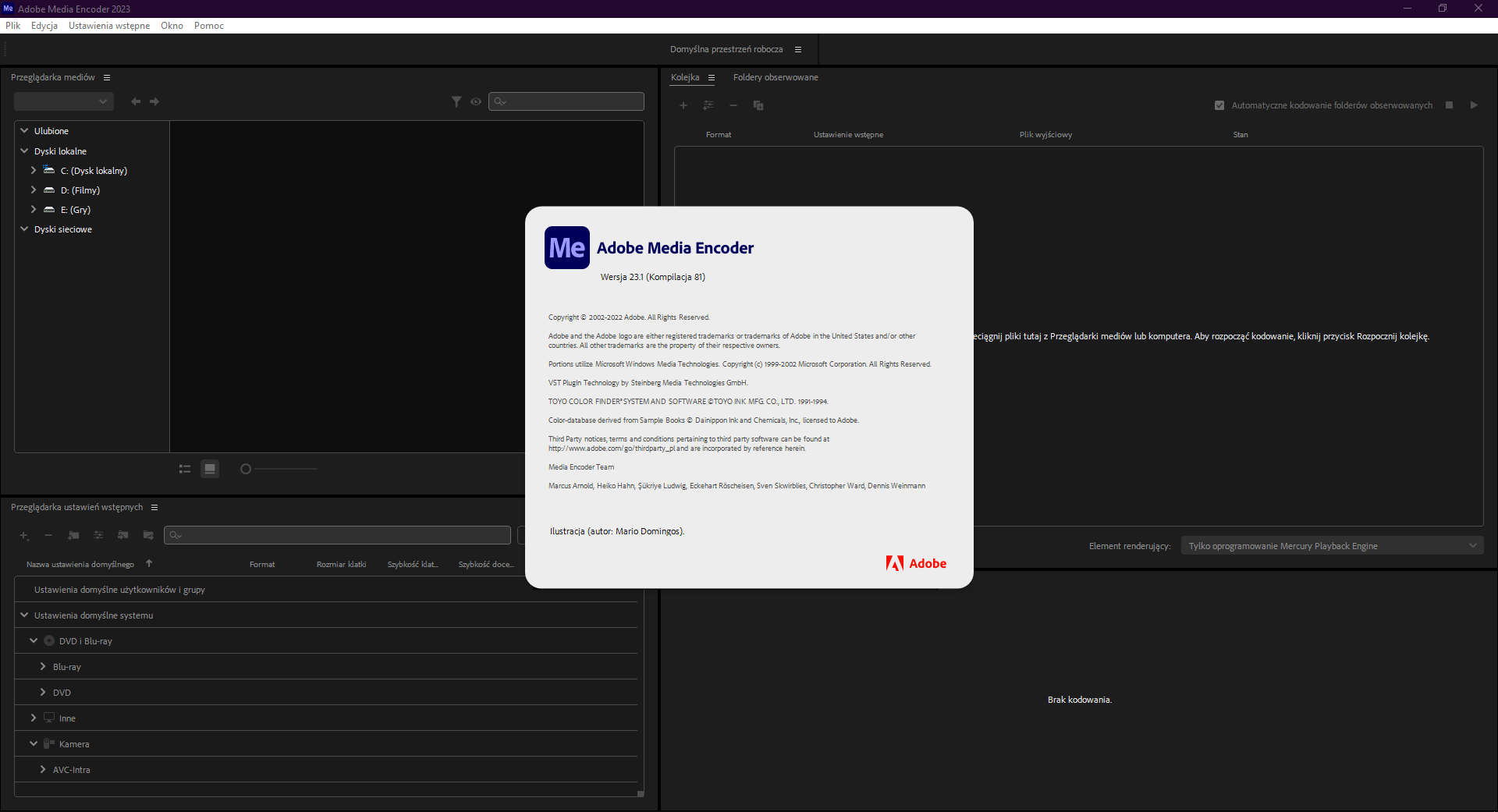The width and height of the screenshot is (1498, 812).
Task: Click the media browser search field
Action: (x=566, y=101)
